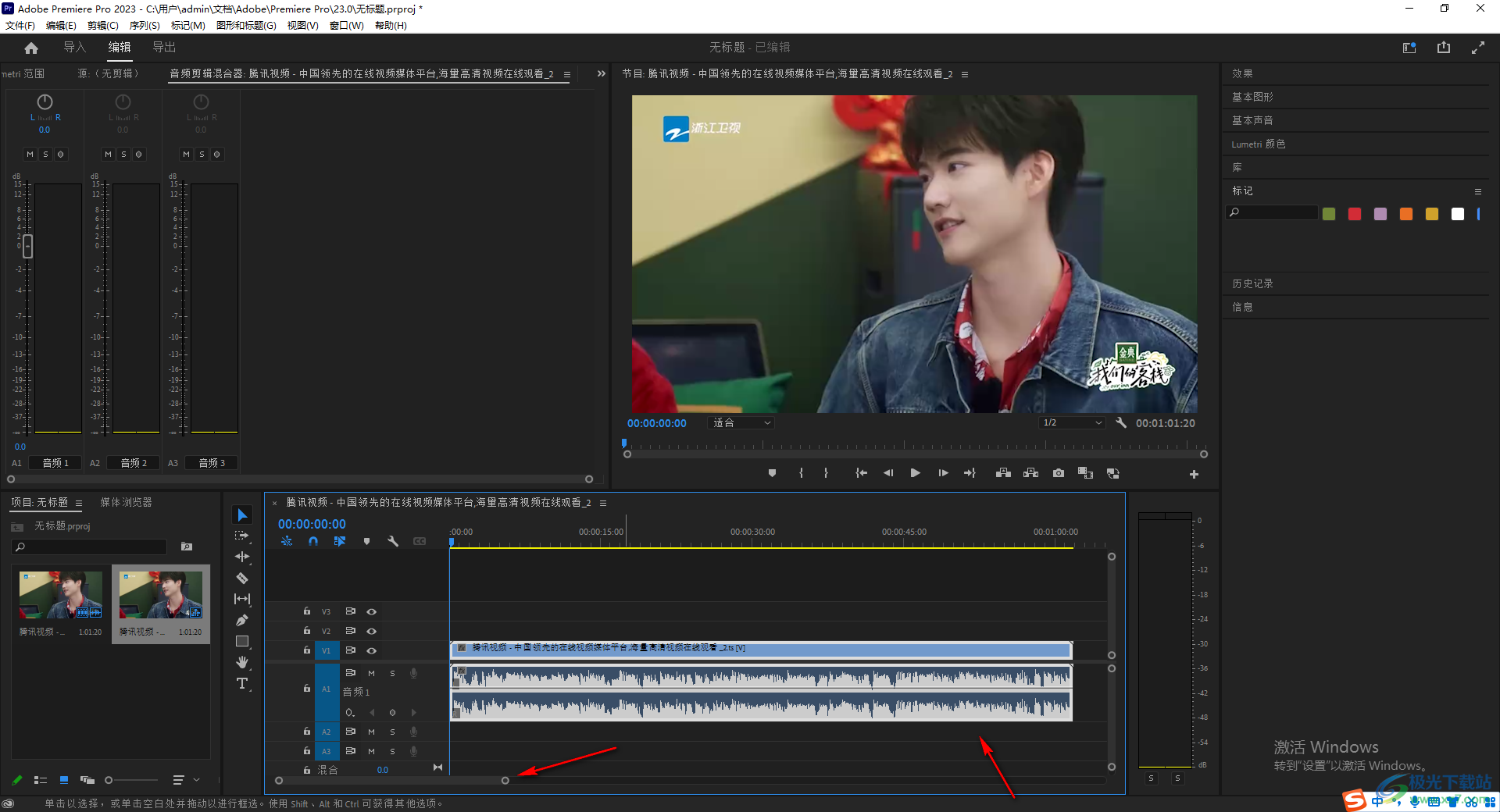
Task: Solo Audio 2 in the track mixer
Action: pos(123,154)
